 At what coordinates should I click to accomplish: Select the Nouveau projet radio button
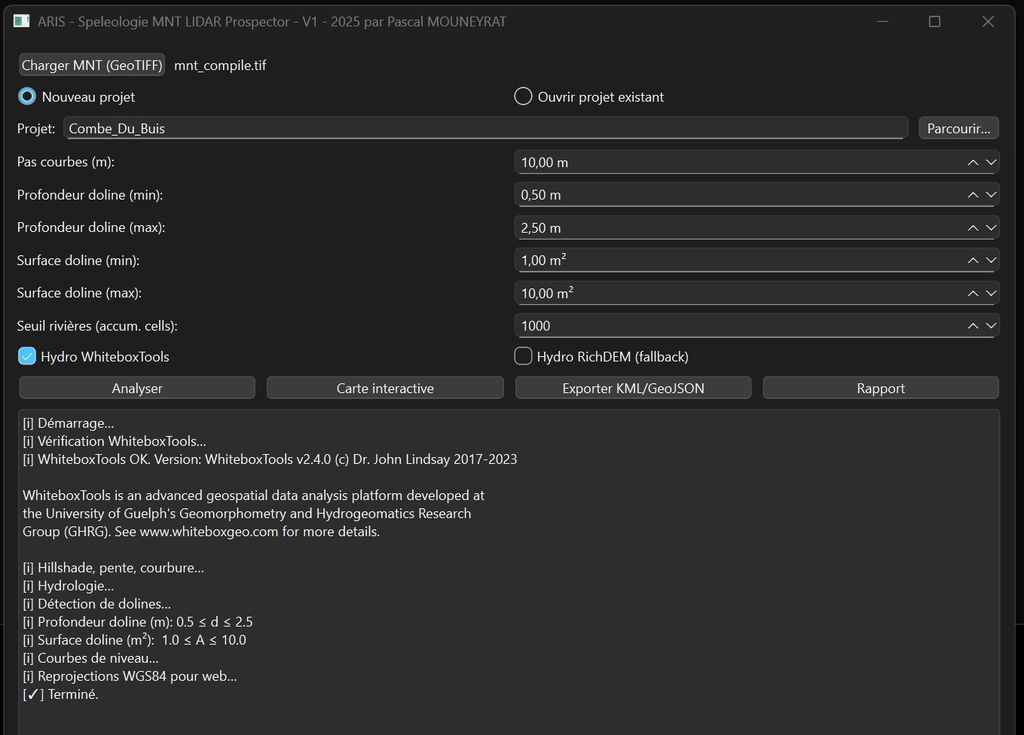click(28, 97)
